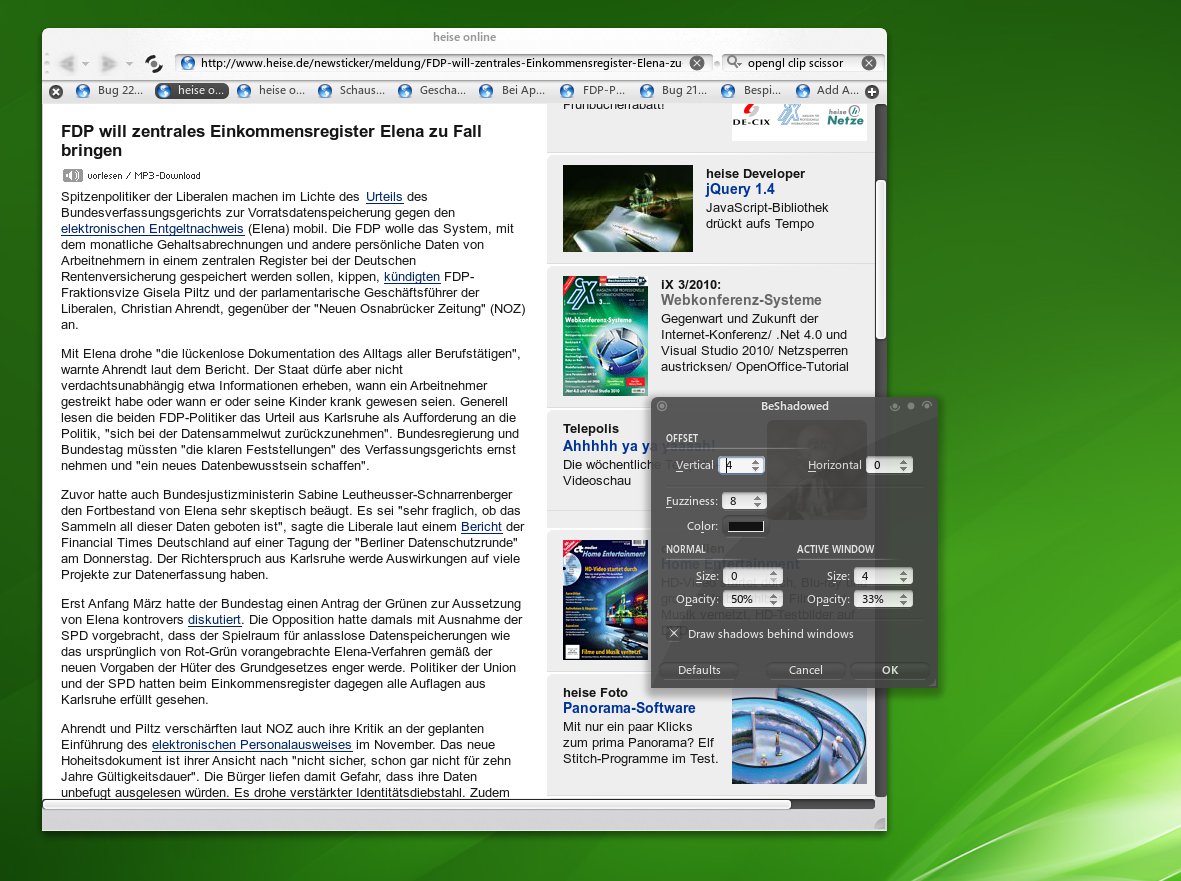Image resolution: width=1181 pixels, height=881 pixels.
Task: Open the 'vorlesen / MP3-Download' link
Action: click(x=144, y=175)
